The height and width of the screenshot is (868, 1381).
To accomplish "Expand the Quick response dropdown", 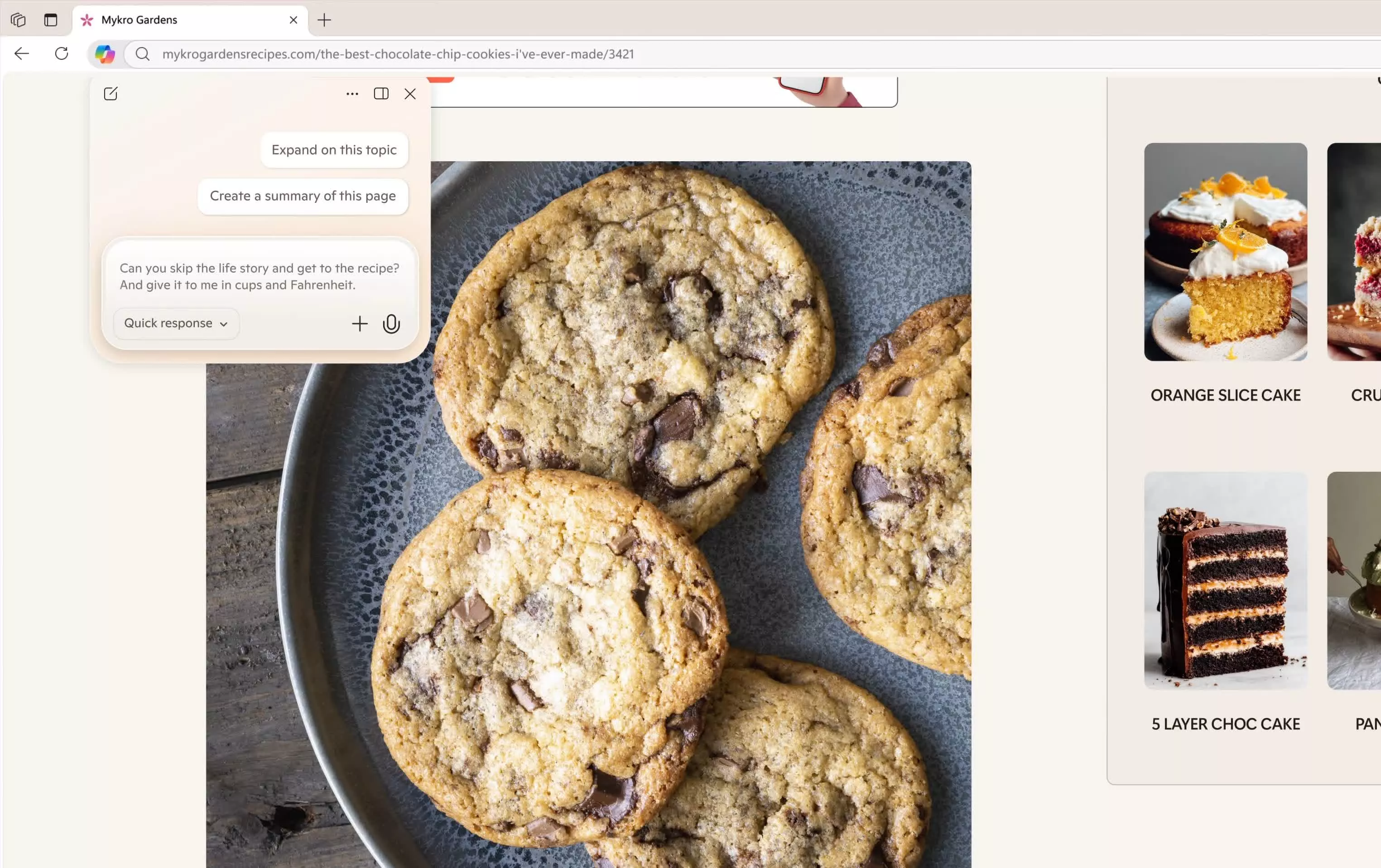I will pos(176,323).
